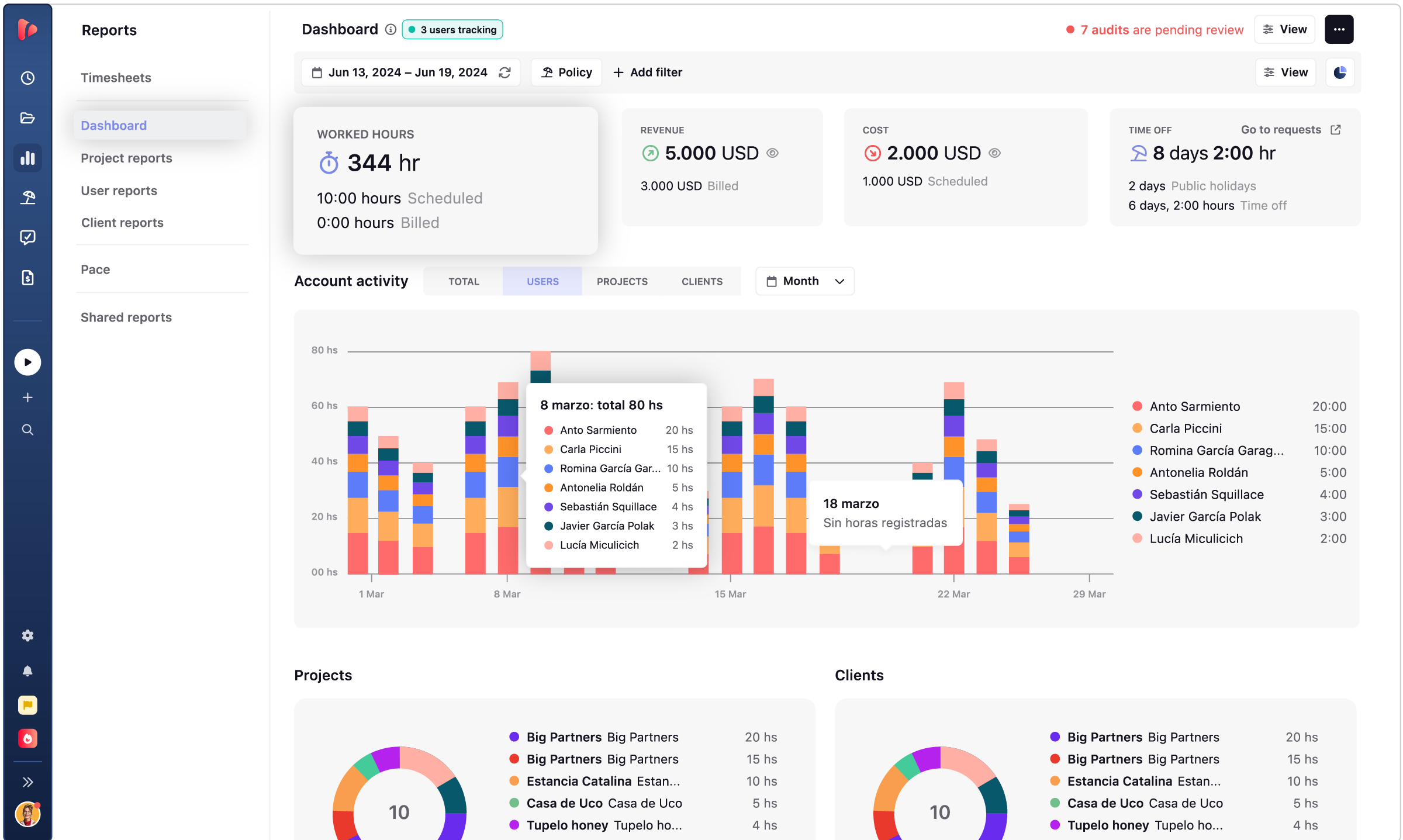The height and width of the screenshot is (840, 1403).
Task: Open the folder projects sidebar icon
Action: 27,118
